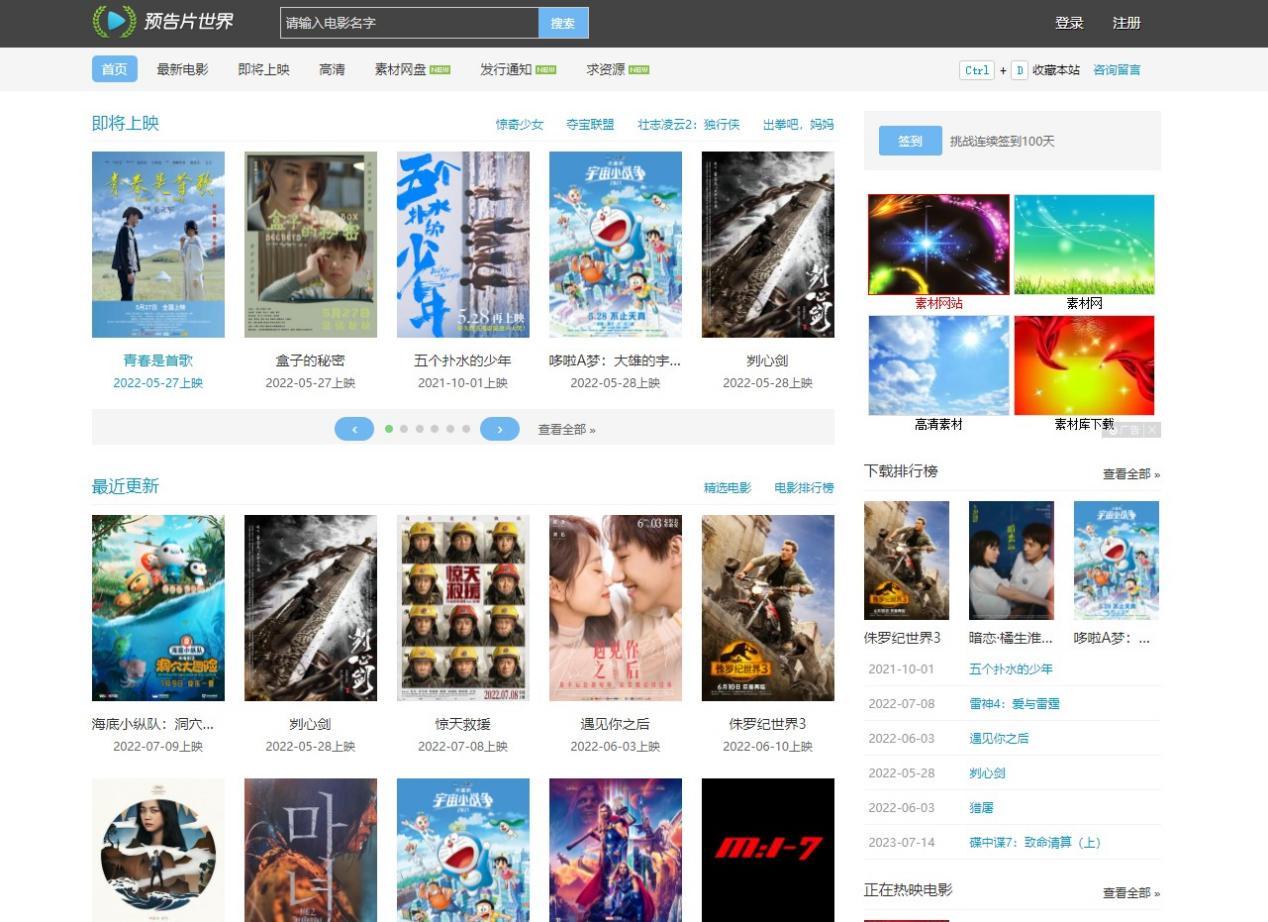Click the 海底小纵队：洞穴… title text
This screenshot has width=1268, height=922.
[x=153, y=724]
